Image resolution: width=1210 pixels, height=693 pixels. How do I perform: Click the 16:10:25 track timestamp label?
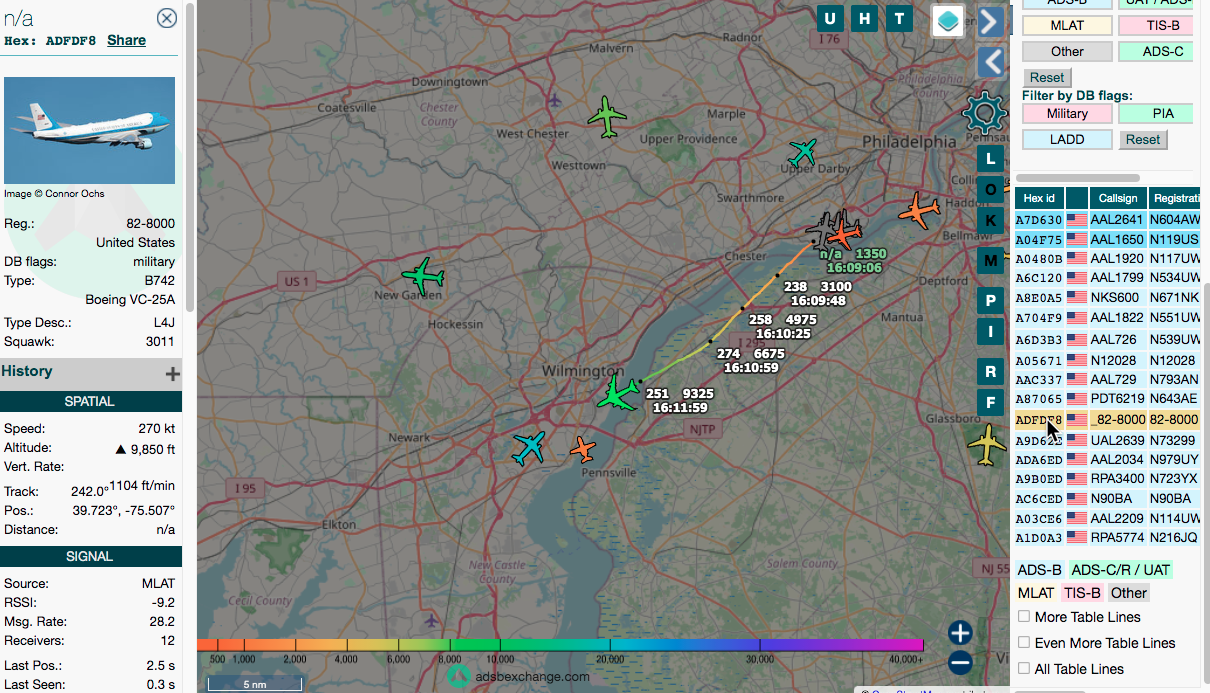782,334
